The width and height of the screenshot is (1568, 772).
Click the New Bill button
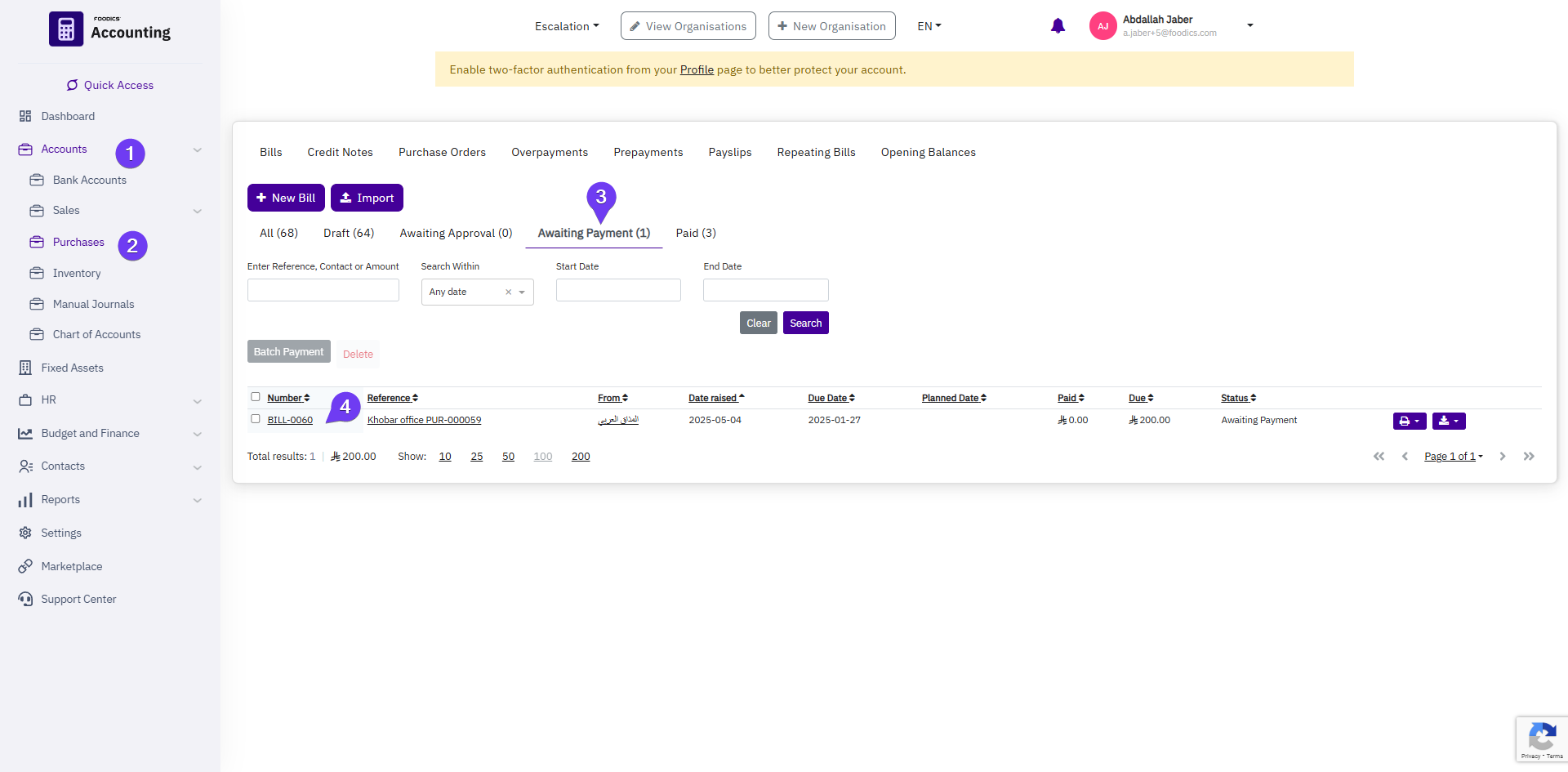click(286, 198)
